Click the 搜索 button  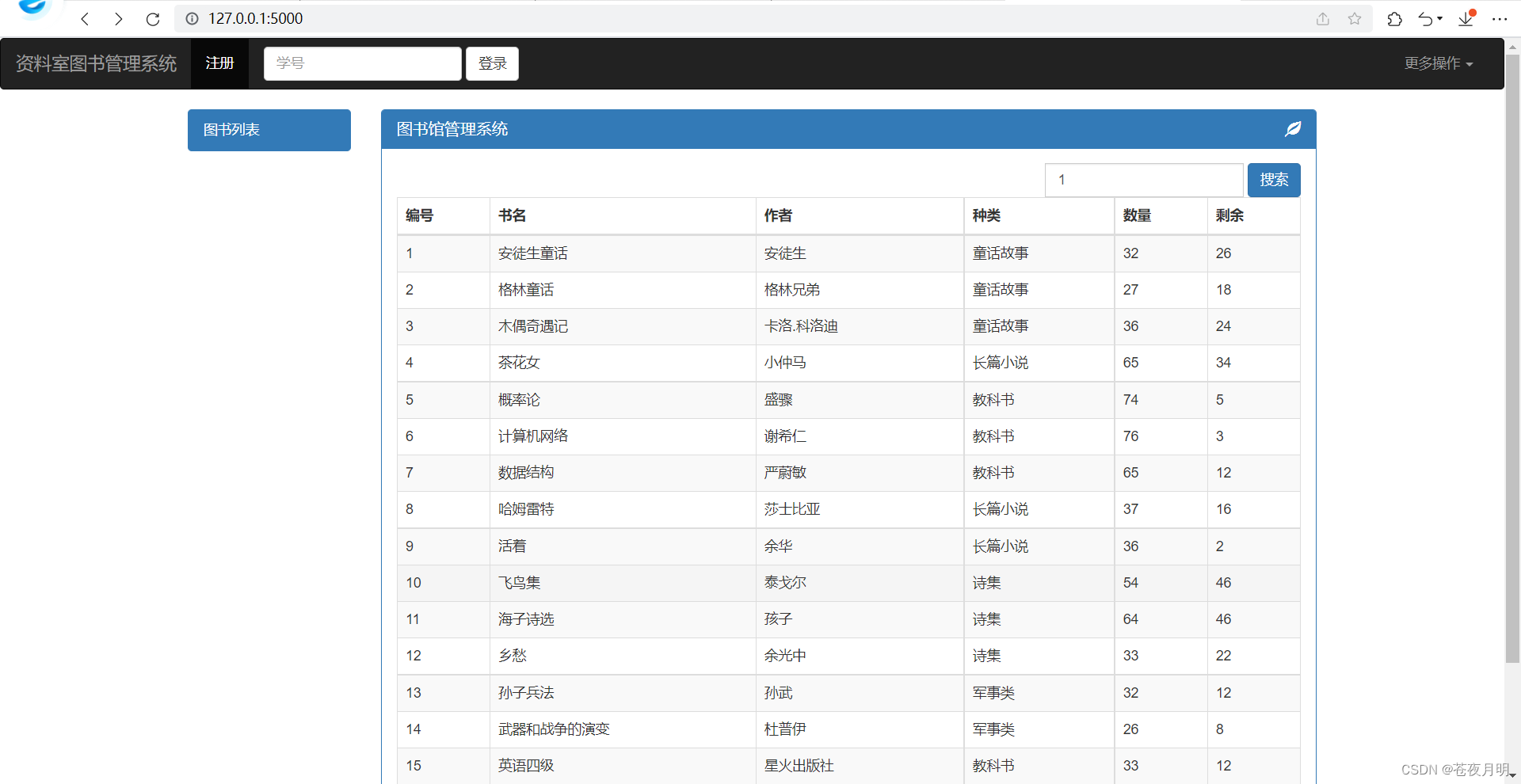(x=1274, y=180)
